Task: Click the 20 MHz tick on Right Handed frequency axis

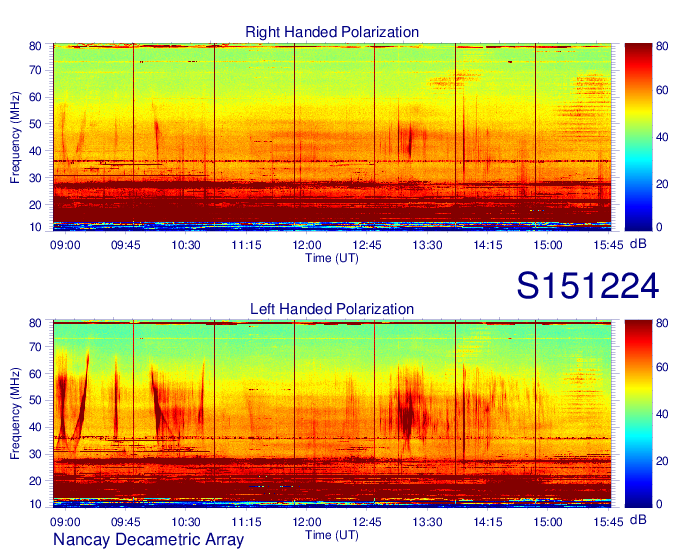Action: pos(35,205)
